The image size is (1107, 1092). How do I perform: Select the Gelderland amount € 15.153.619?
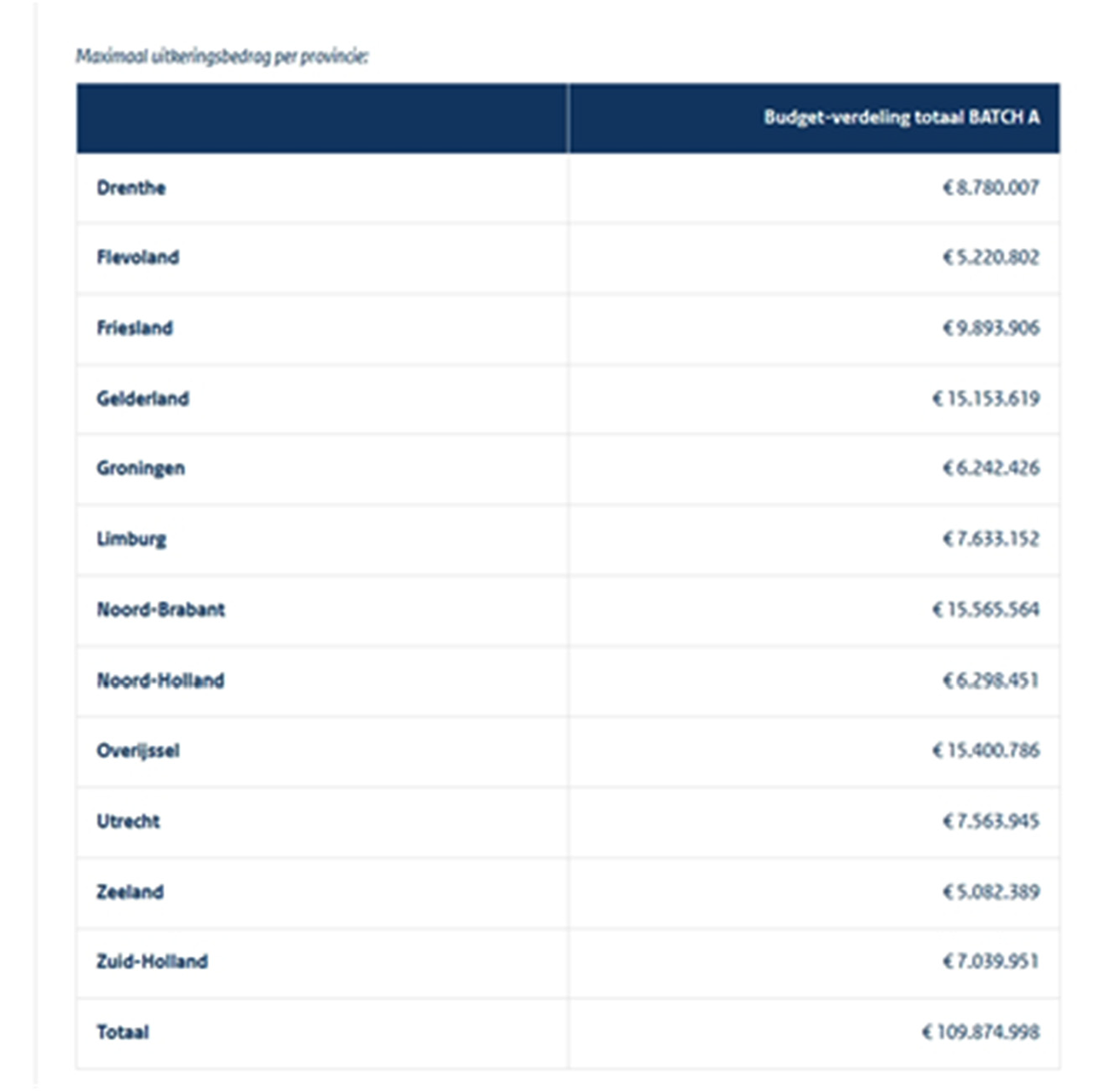(x=985, y=398)
